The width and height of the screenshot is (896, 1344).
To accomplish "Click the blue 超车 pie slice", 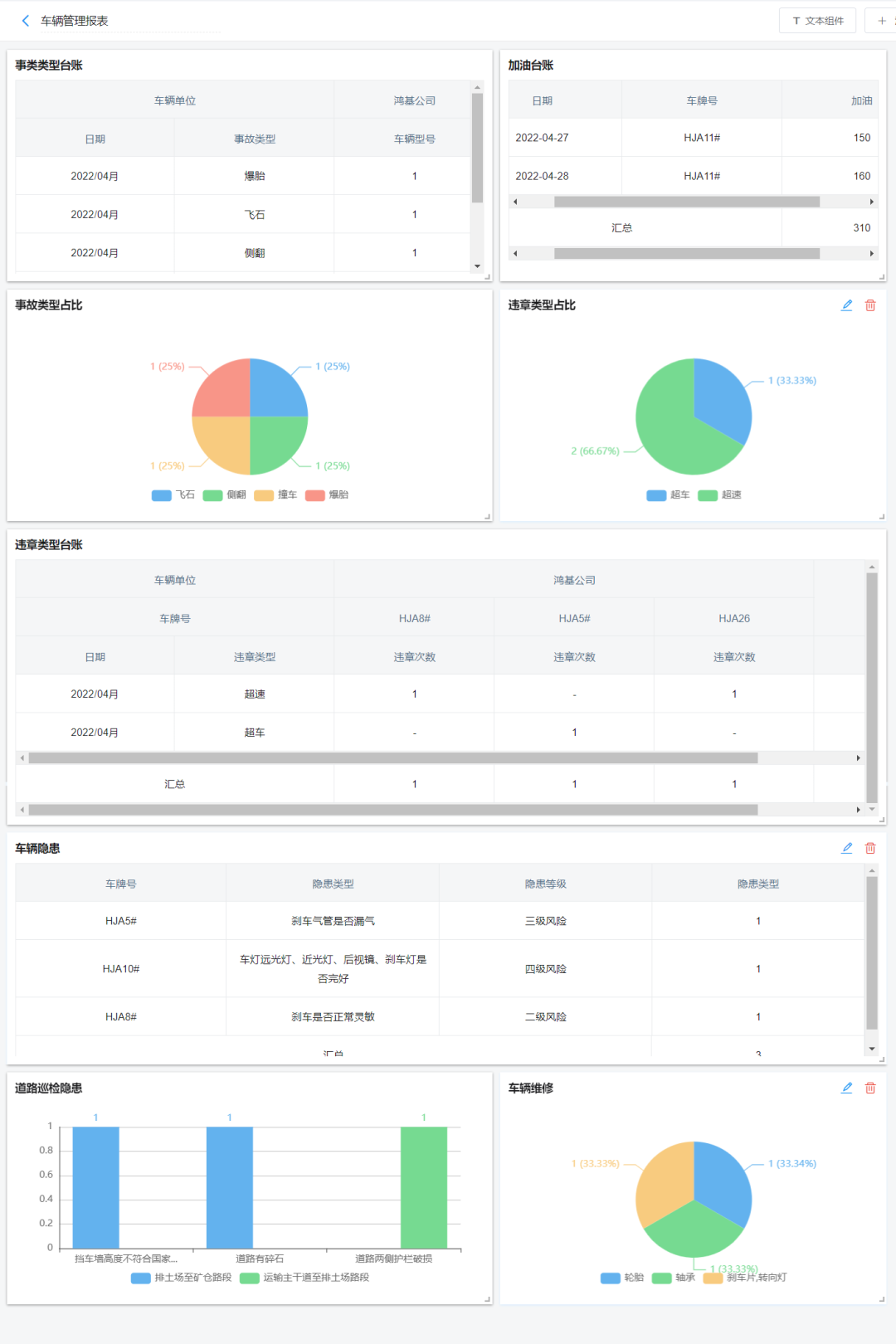I will (x=718, y=398).
